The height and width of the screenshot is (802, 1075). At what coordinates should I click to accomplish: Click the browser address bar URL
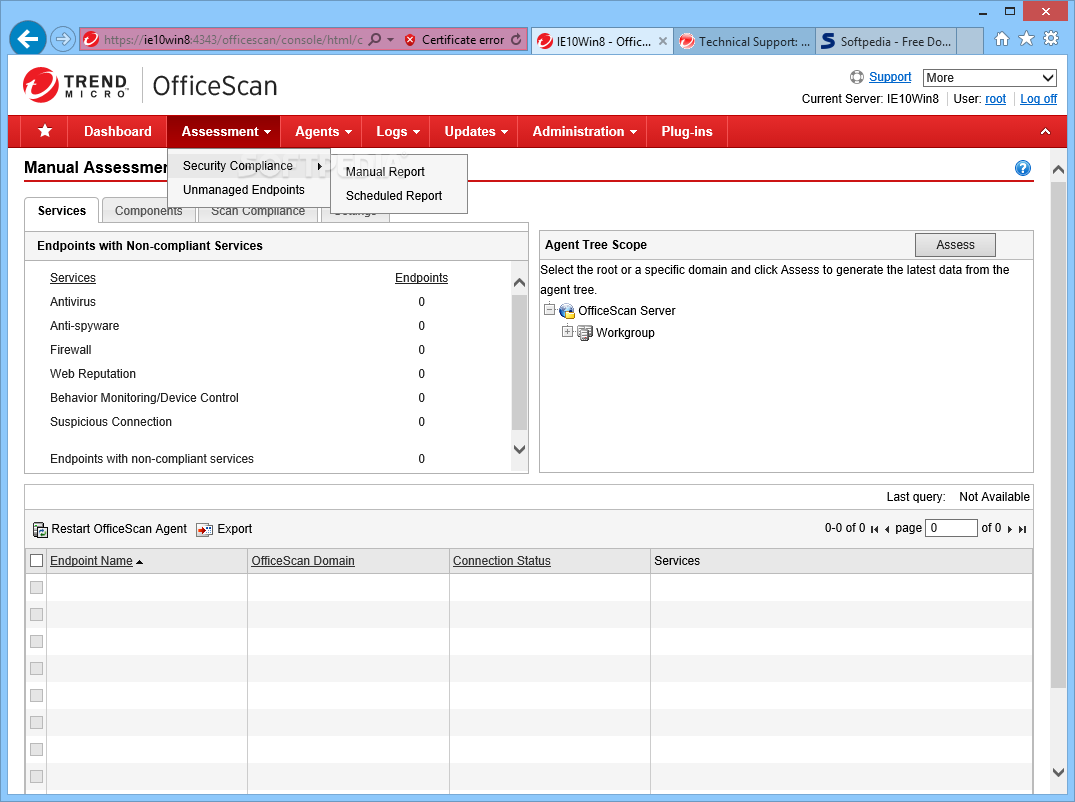tap(233, 40)
